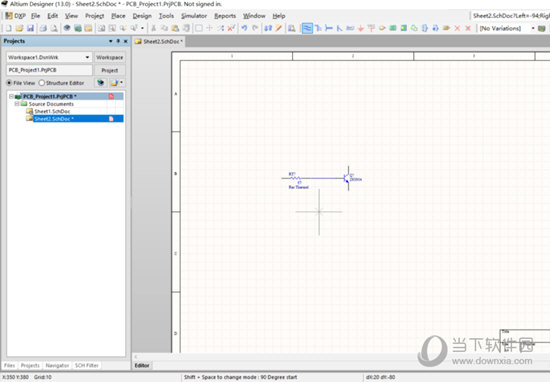Open the Place menu
This screenshot has width=550, height=382.
118,16
